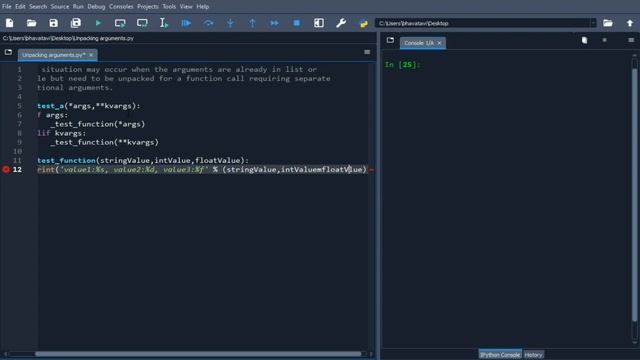Open the Debug menu
The height and width of the screenshot is (360, 640).
pyautogui.click(x=96, y=7)
